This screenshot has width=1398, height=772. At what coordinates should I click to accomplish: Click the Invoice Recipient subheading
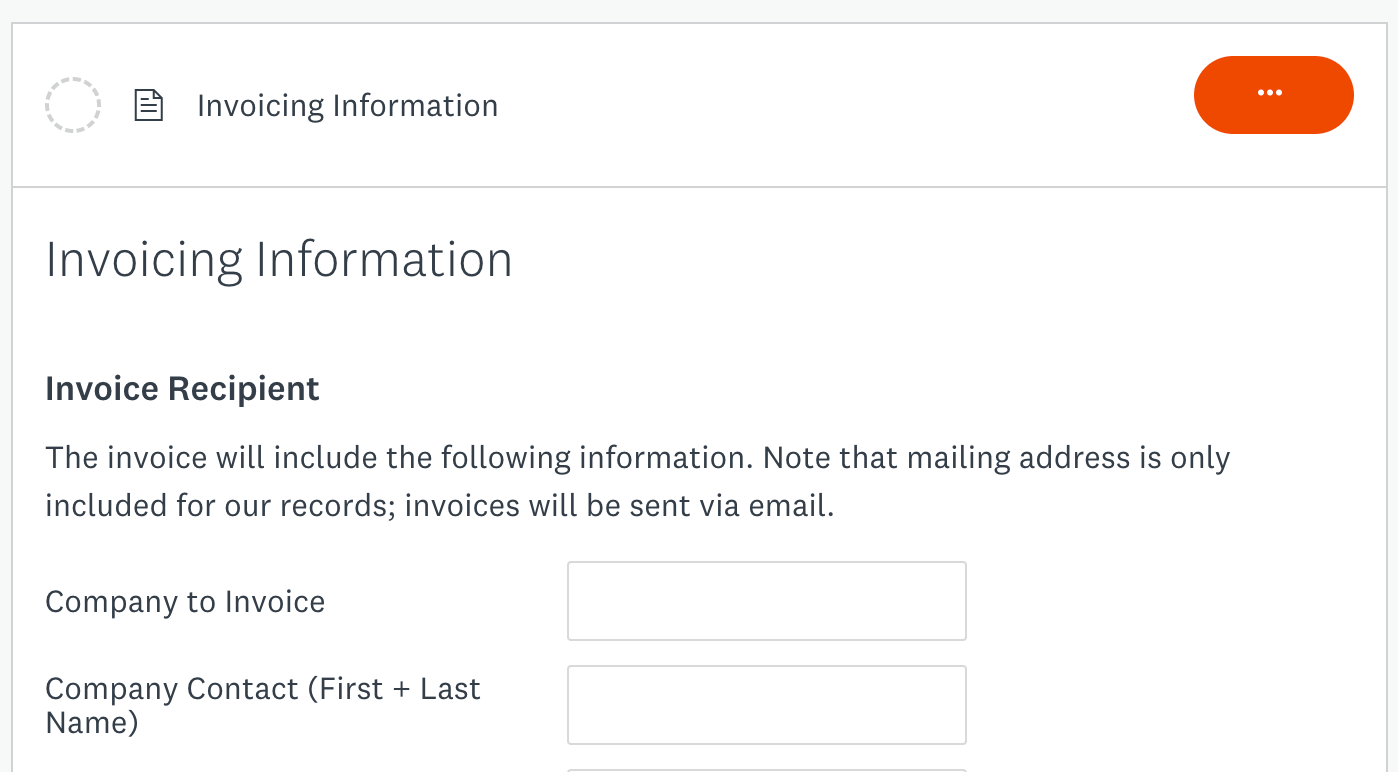pos(182,388)
